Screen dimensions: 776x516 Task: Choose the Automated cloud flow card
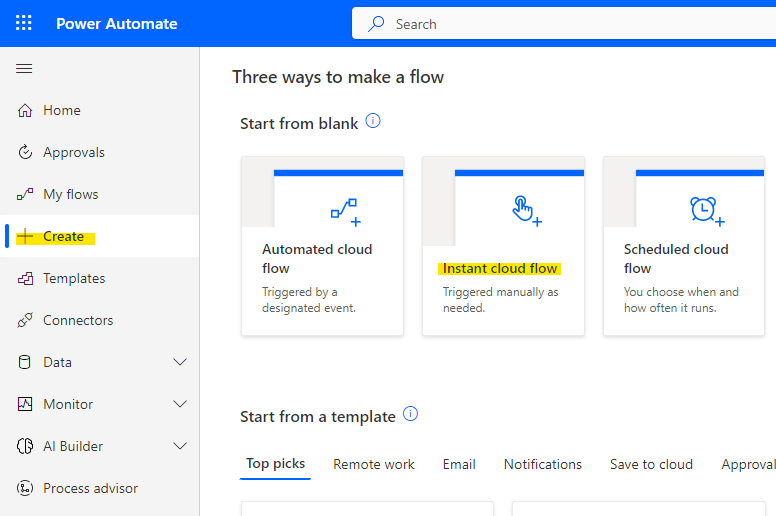[322, 246]
